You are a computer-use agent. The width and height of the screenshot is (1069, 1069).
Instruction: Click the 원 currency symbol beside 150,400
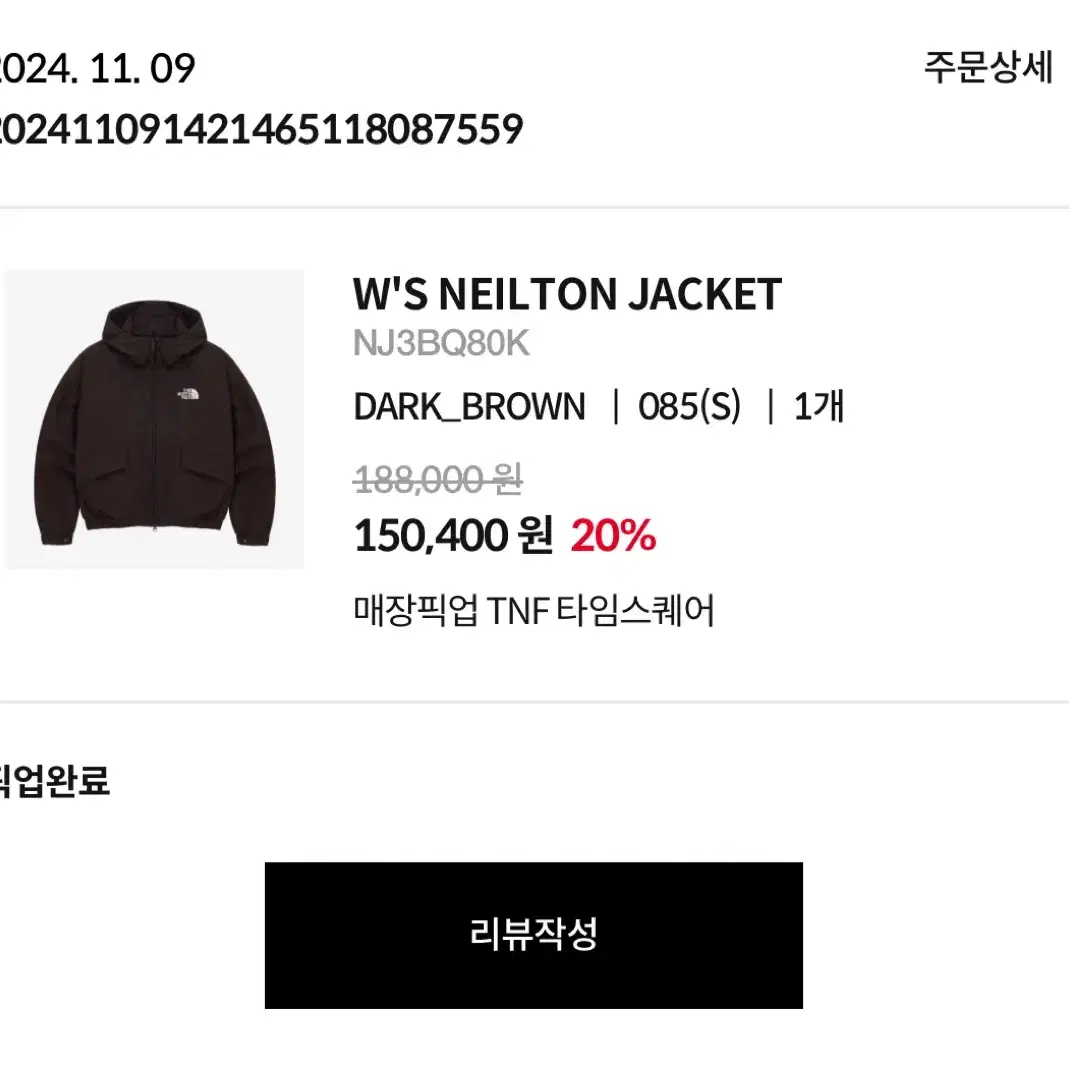[x=535, y=535]
